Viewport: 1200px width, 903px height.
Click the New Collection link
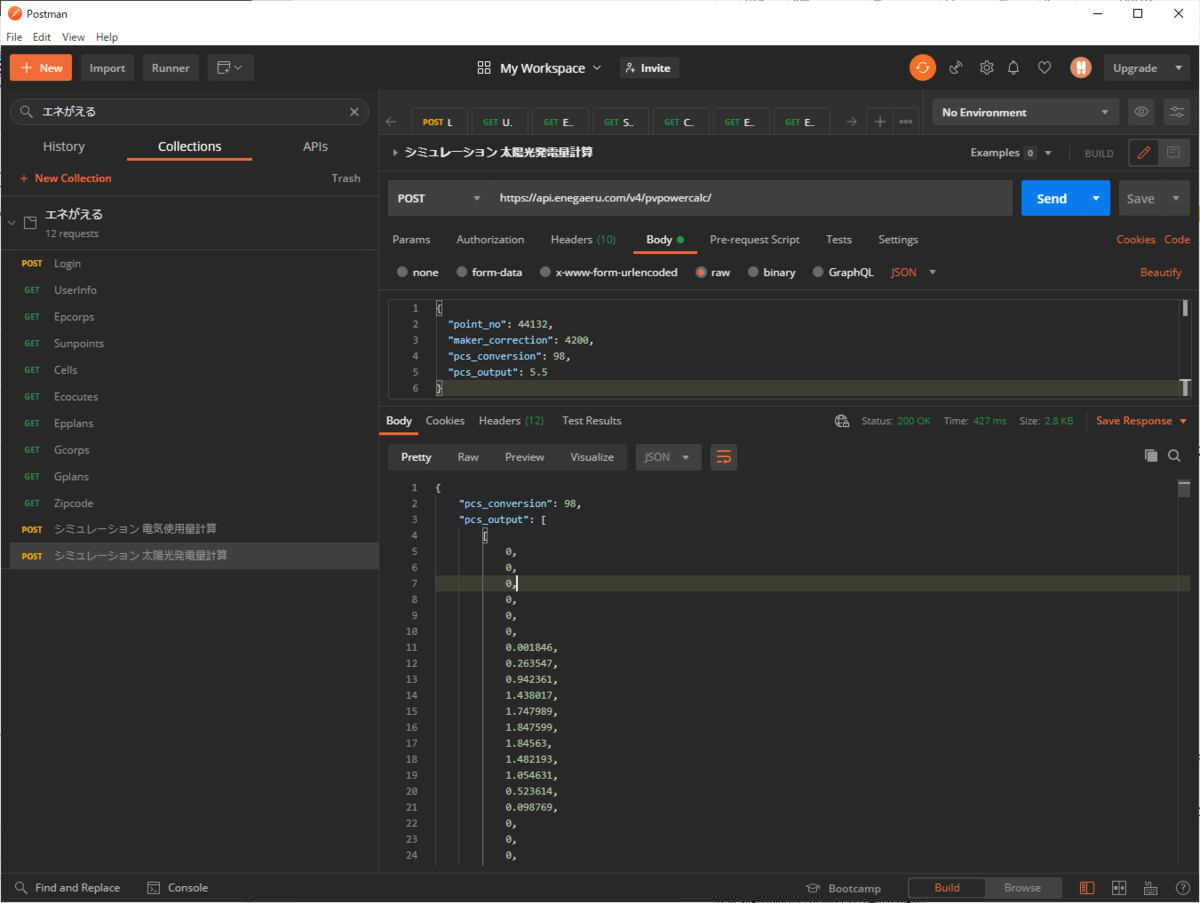pyautogui.click(x=65, y=178)
